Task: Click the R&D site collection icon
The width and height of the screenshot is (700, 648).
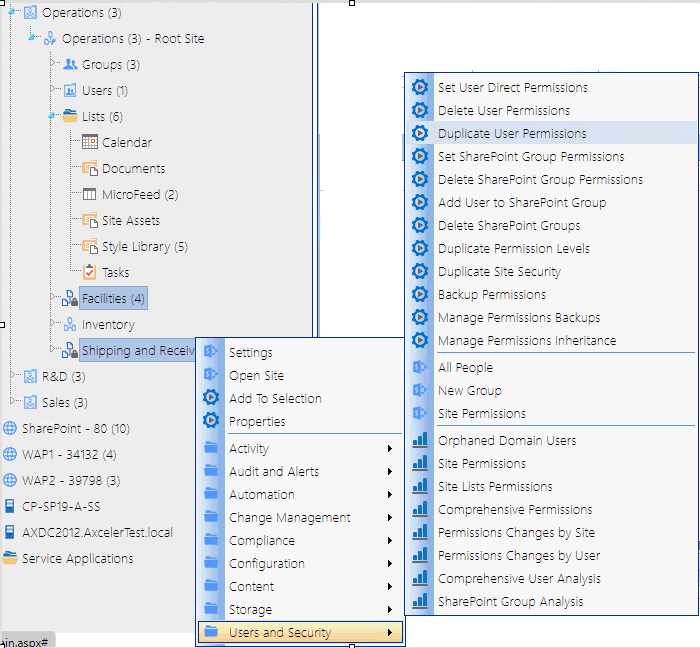Action: (30, 376)
